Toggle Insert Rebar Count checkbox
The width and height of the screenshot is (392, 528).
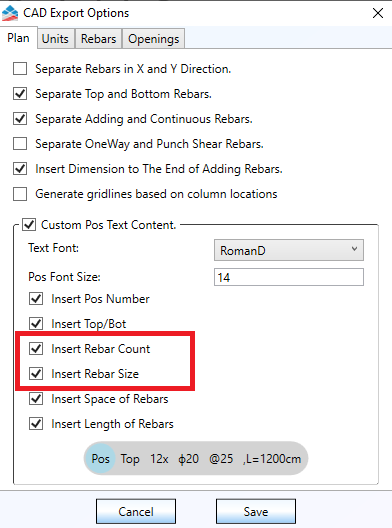pyautogui.click(x=36, y=349)
